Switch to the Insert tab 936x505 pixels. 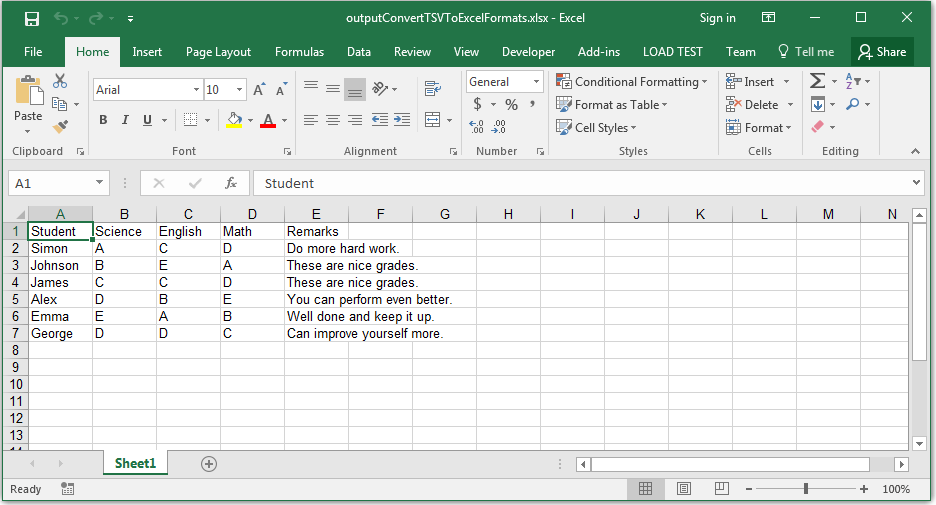pos(147,52)
